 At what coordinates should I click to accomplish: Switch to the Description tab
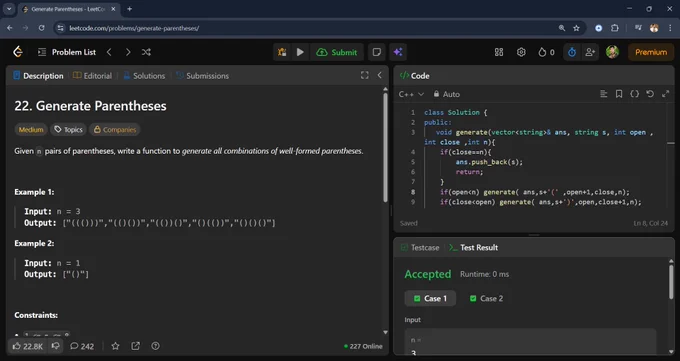(x=38, y=75)
